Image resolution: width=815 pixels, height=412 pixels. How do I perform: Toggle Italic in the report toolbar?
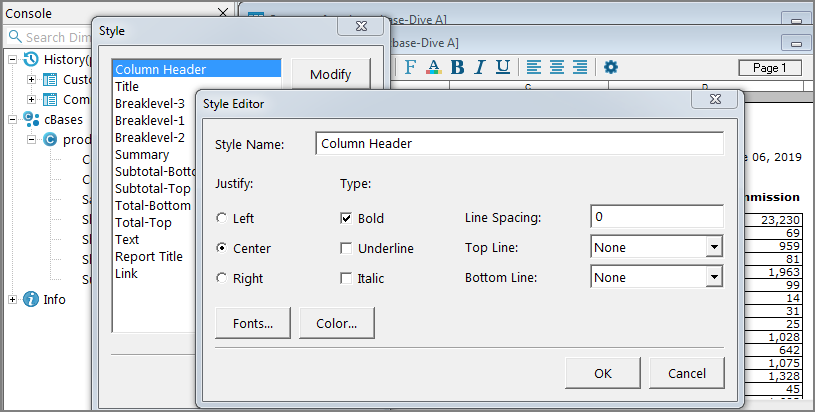[480, 67]
